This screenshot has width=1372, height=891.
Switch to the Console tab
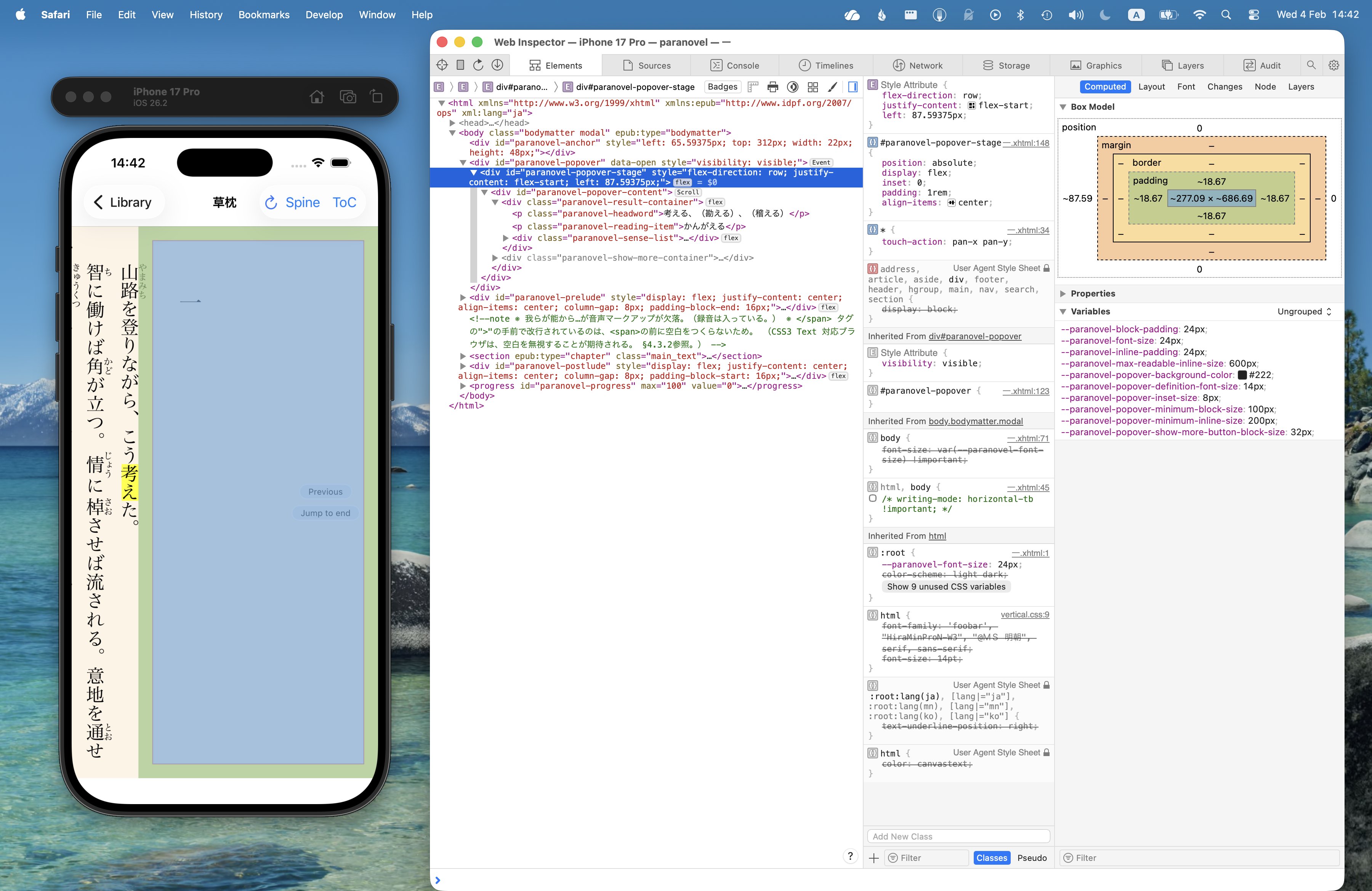(734, 66)
